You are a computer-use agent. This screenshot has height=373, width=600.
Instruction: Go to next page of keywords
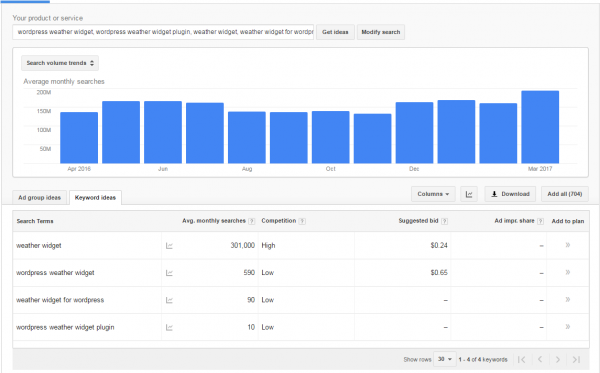point(558,360)
